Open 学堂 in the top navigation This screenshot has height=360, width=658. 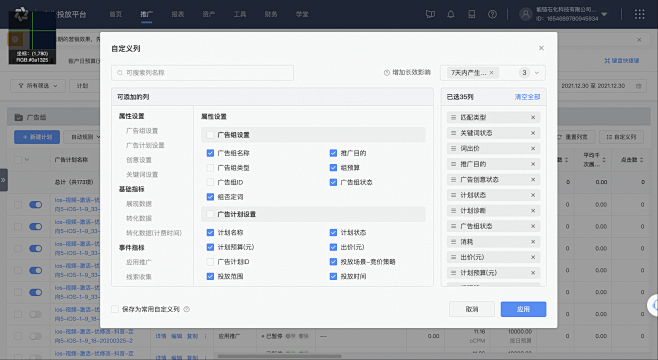(x=302, y=14)
